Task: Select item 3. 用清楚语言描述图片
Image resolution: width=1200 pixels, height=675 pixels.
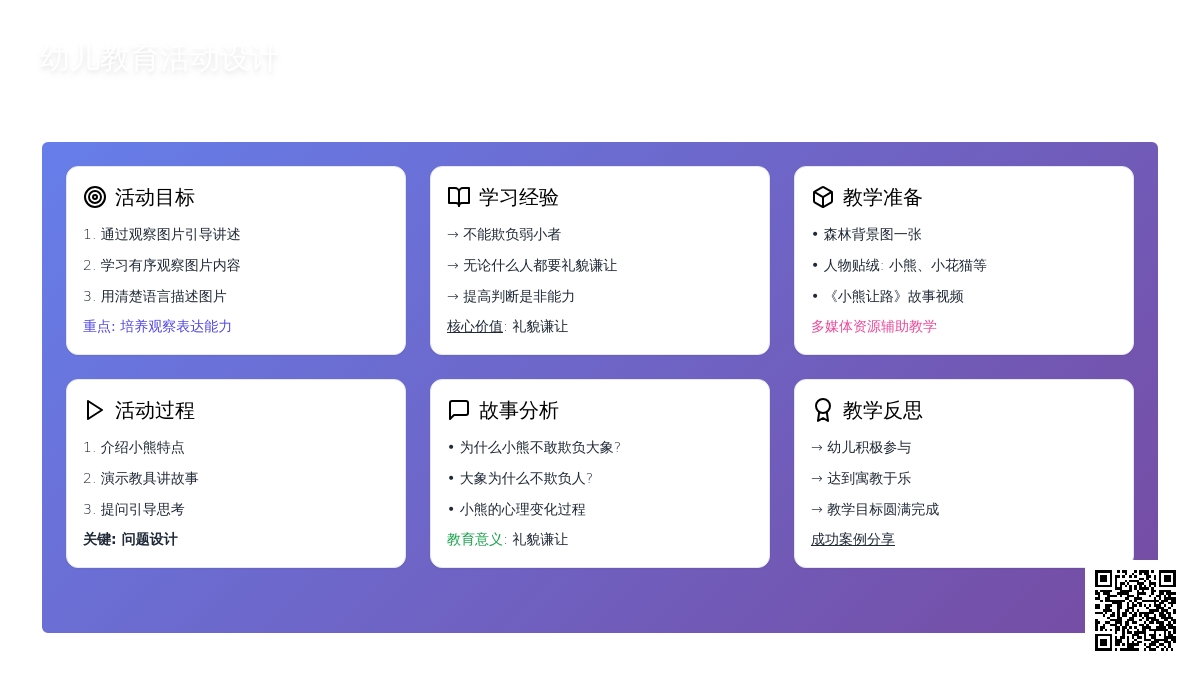Action: (155, 296)
